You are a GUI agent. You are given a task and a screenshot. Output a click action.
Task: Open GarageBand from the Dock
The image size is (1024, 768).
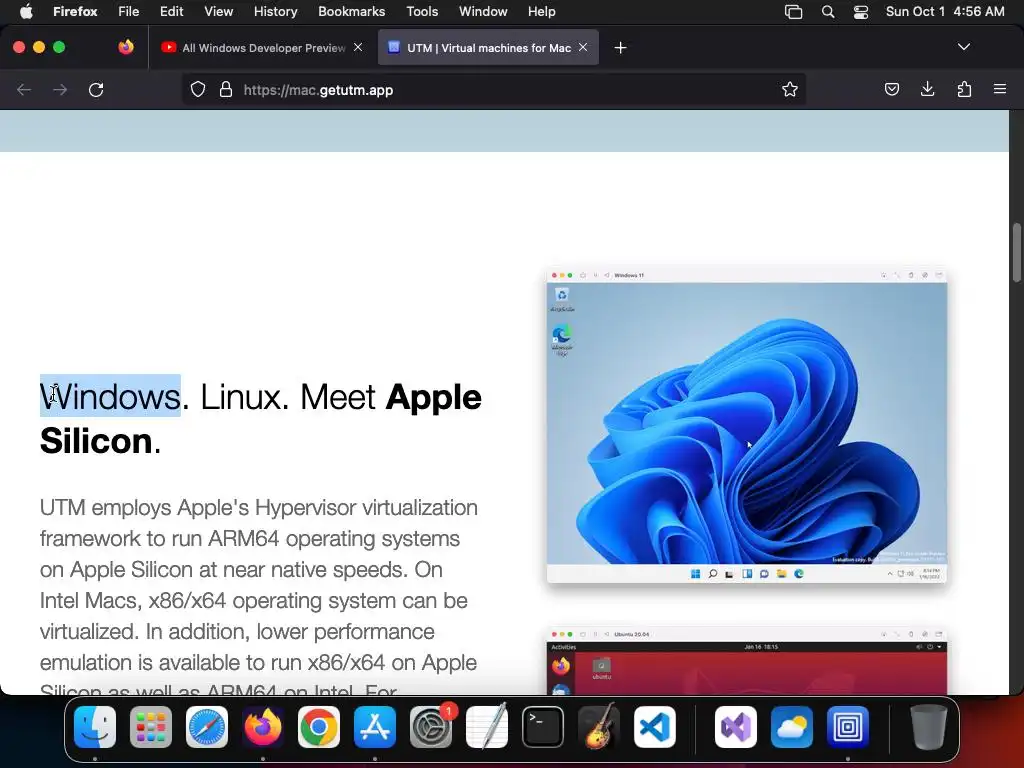598,727
